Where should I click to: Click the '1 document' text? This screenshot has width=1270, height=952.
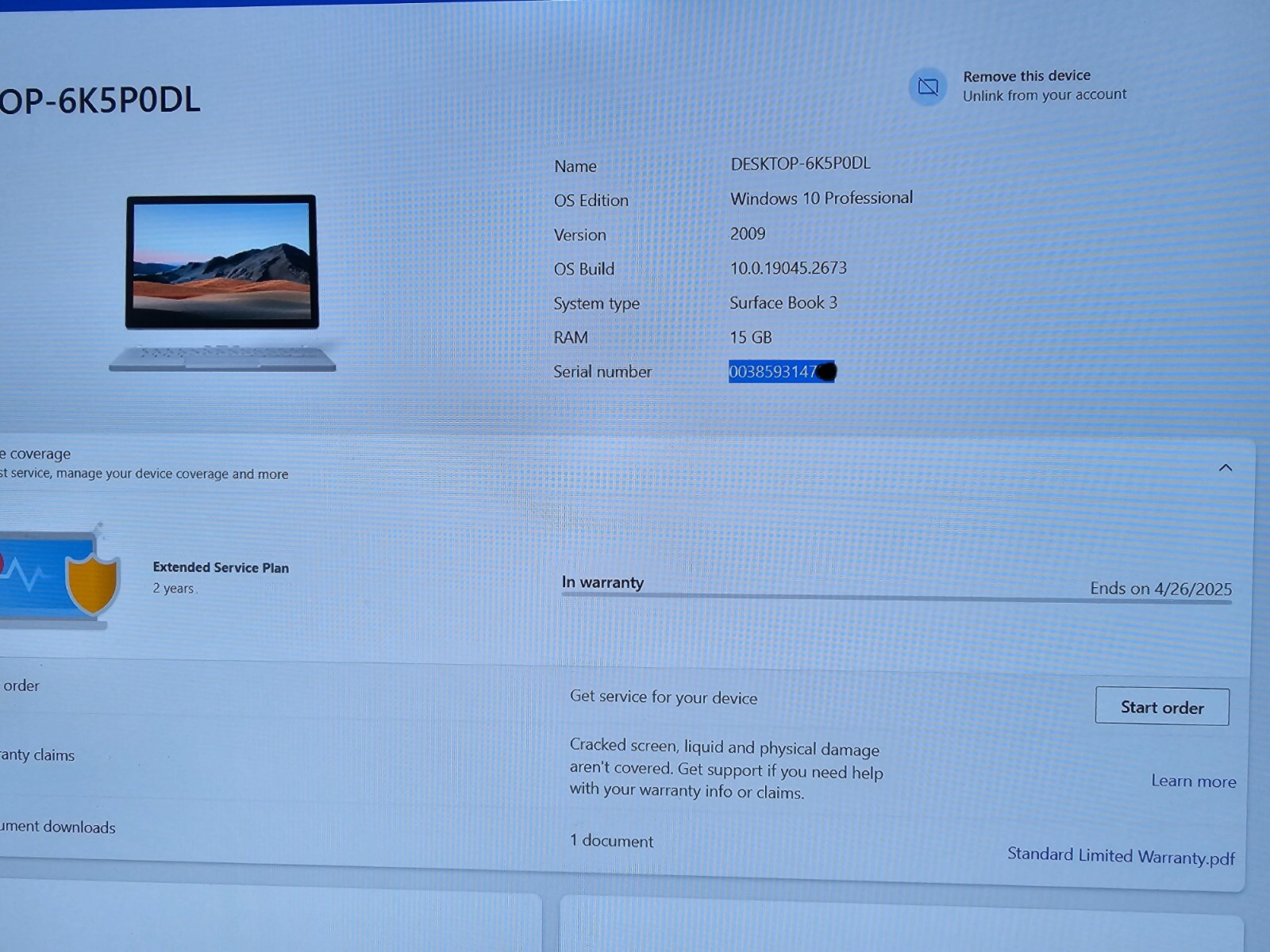(x=611, y=840)
